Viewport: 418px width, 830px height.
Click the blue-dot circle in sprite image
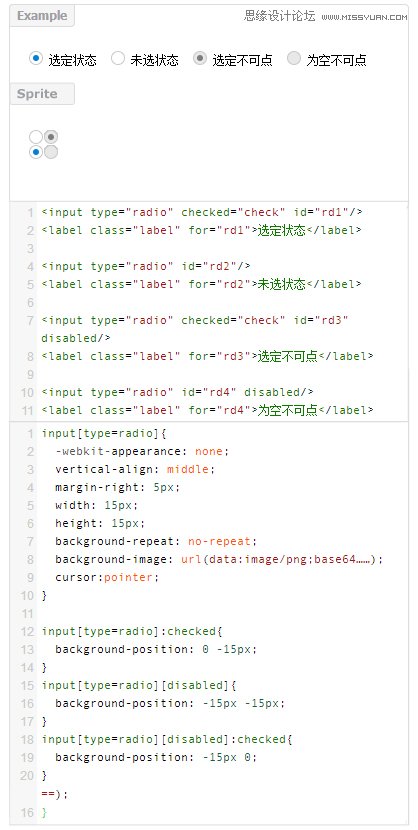coord(36,152)
